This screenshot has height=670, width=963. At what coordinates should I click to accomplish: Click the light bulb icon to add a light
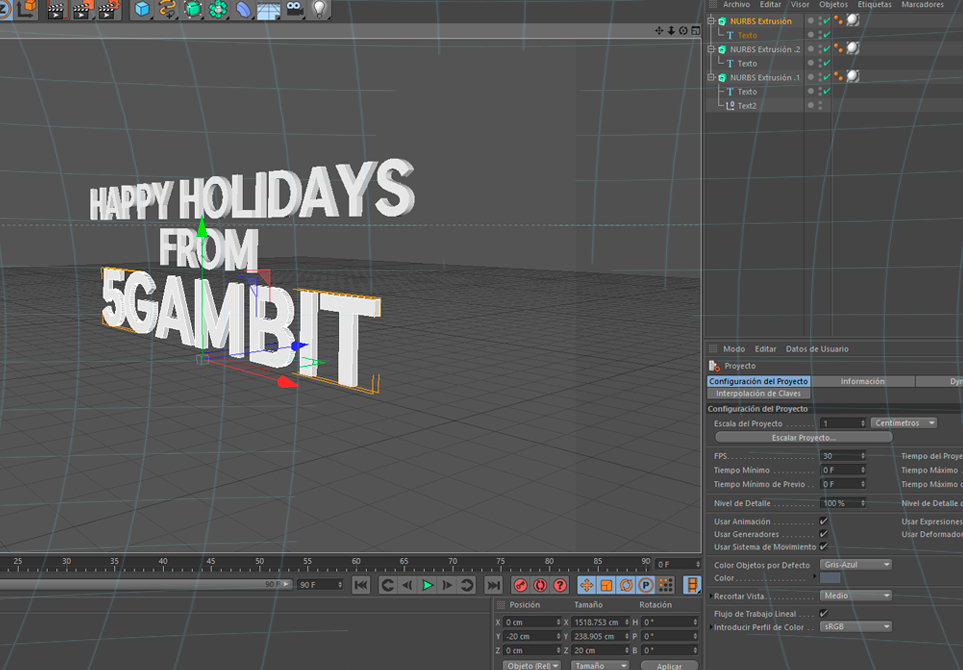(319, 10)
